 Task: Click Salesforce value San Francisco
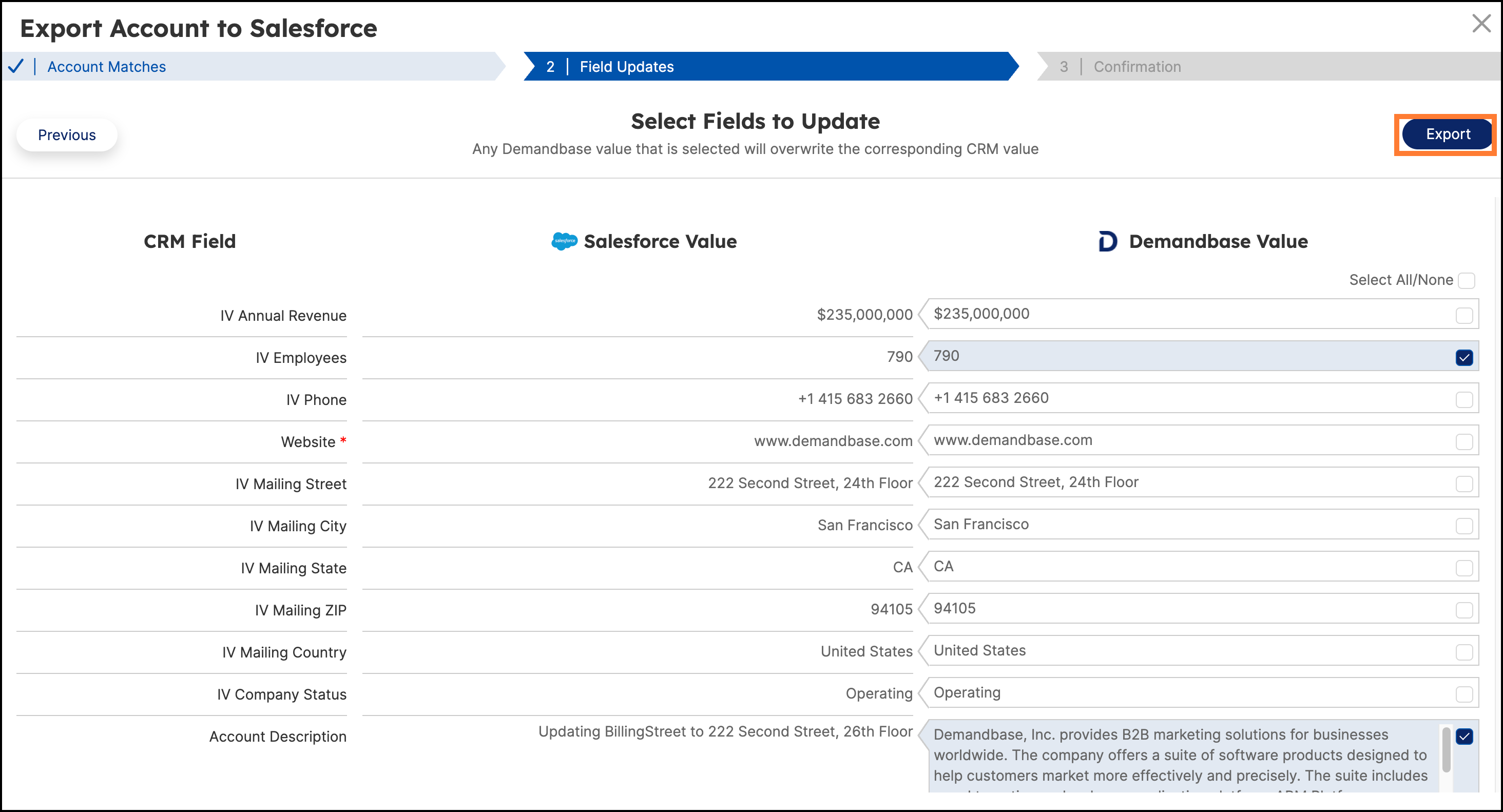865,525
